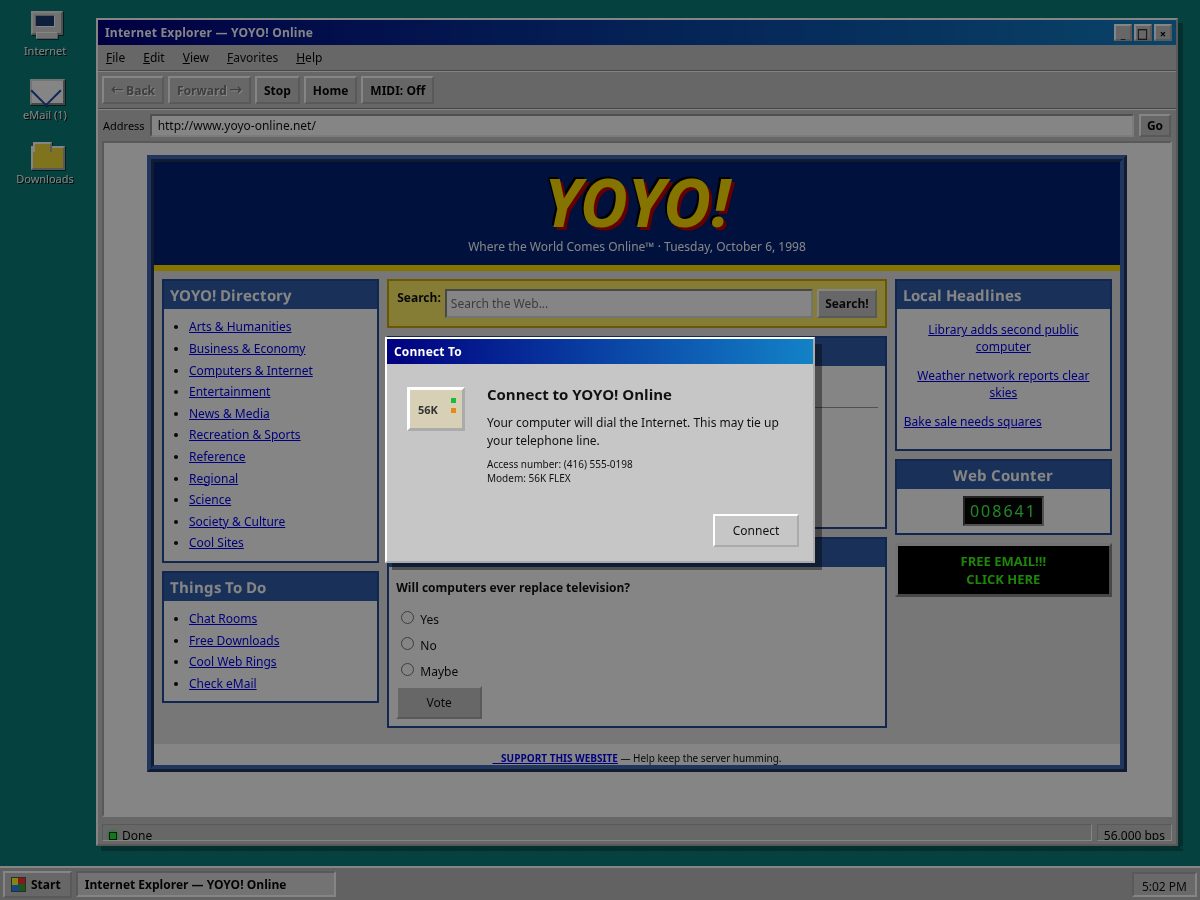Open the Bake sale needs squares headline
This screenshot has height=900, width=1200.
pyautogui.click(x=973, y=422)
